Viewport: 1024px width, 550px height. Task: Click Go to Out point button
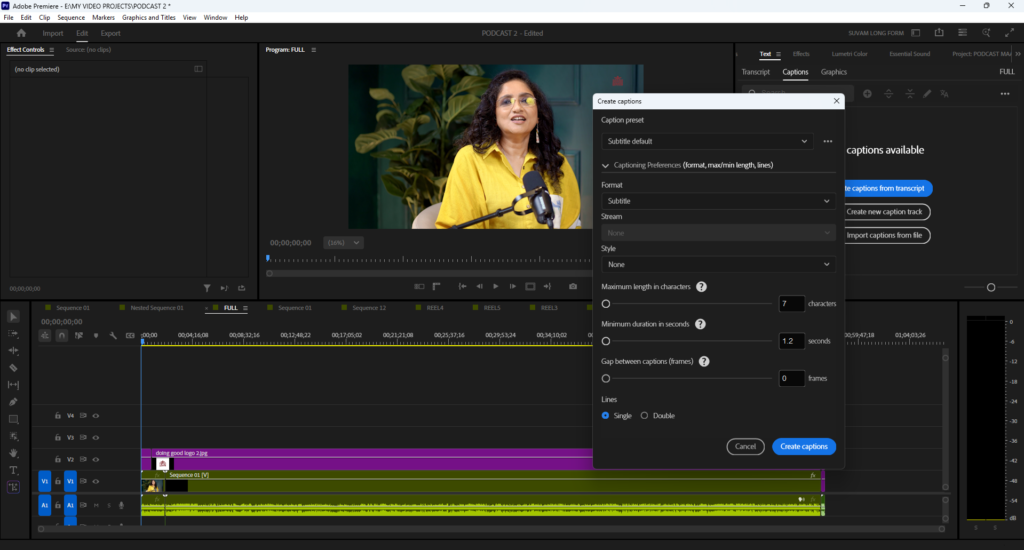[x=547, y=286]
